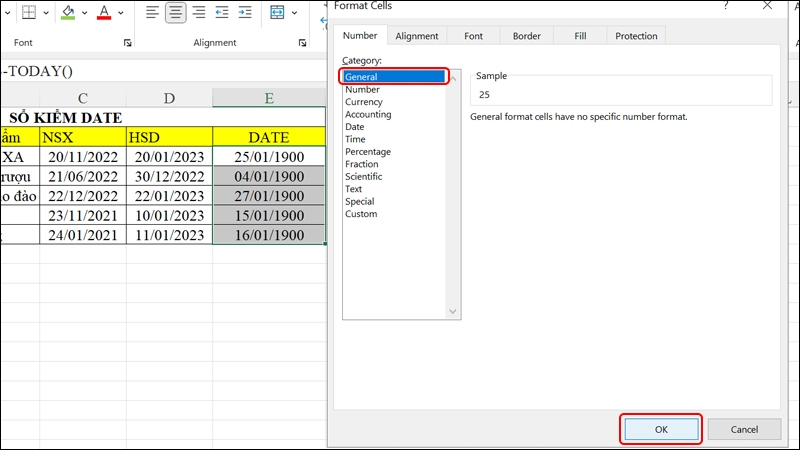Select column C header
Viewport: 800px width, 450px height.
click(x=83, y=97)
